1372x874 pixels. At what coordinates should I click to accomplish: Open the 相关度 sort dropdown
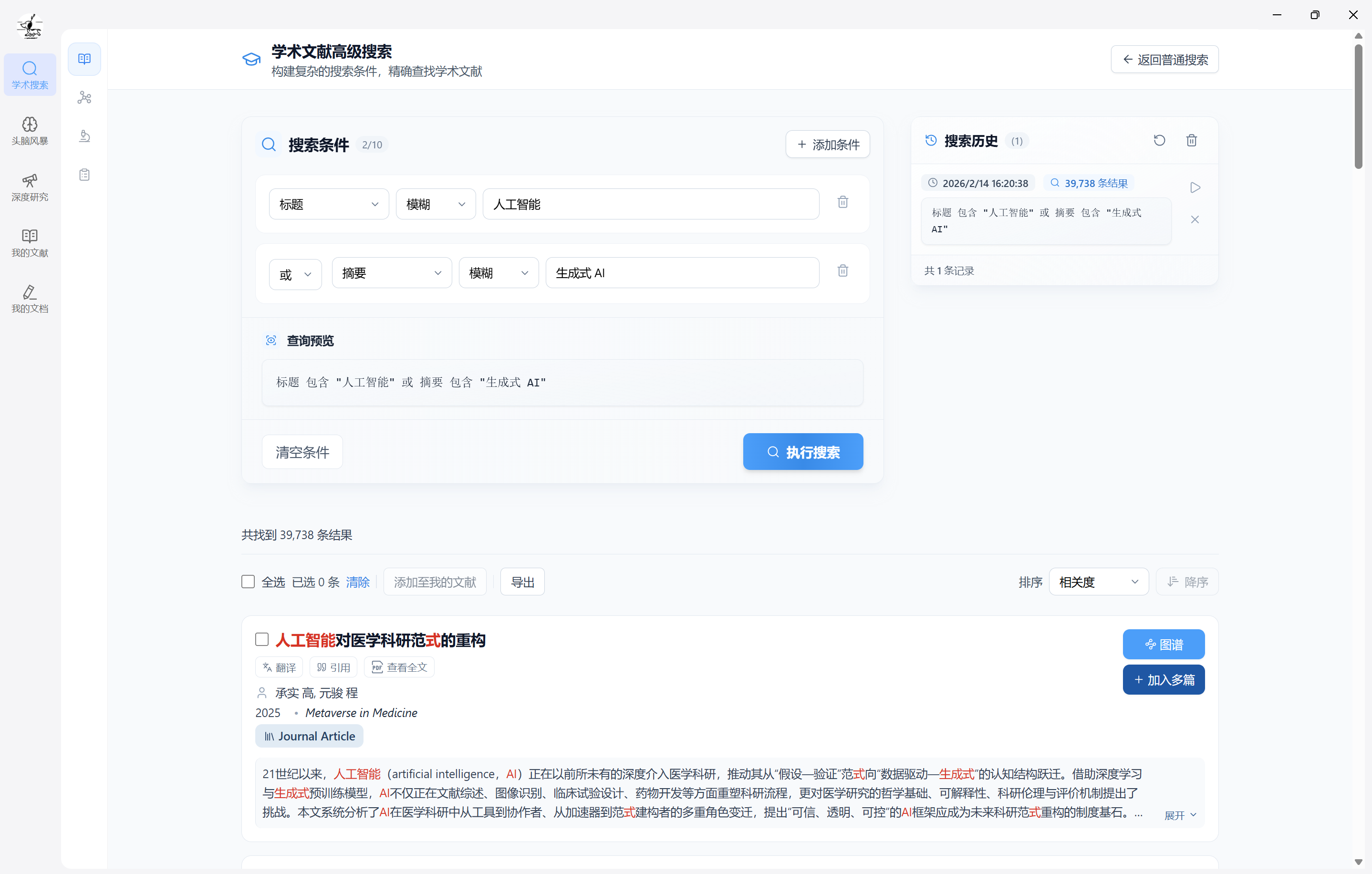point(1098,582)
